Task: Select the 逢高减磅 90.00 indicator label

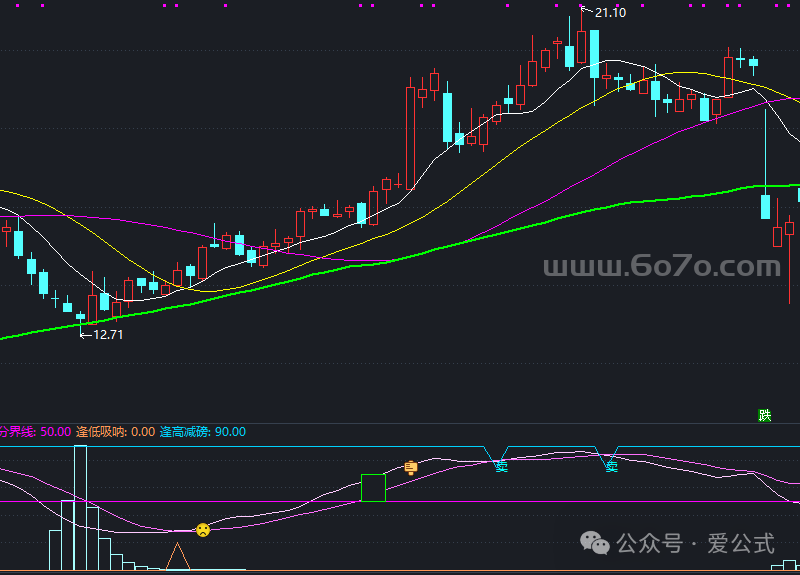Action: (x=202, y=432)
